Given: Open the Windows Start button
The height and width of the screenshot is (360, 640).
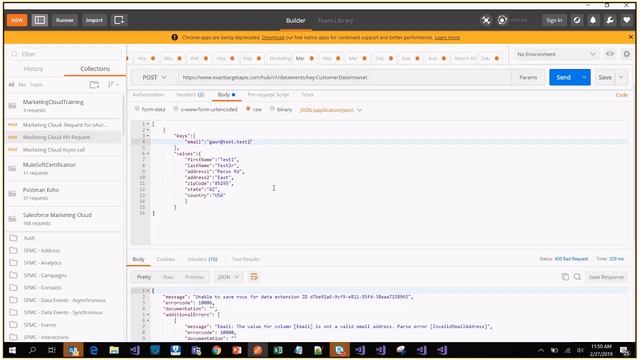Looking at the screenshot, I should (x=12, y=350).
